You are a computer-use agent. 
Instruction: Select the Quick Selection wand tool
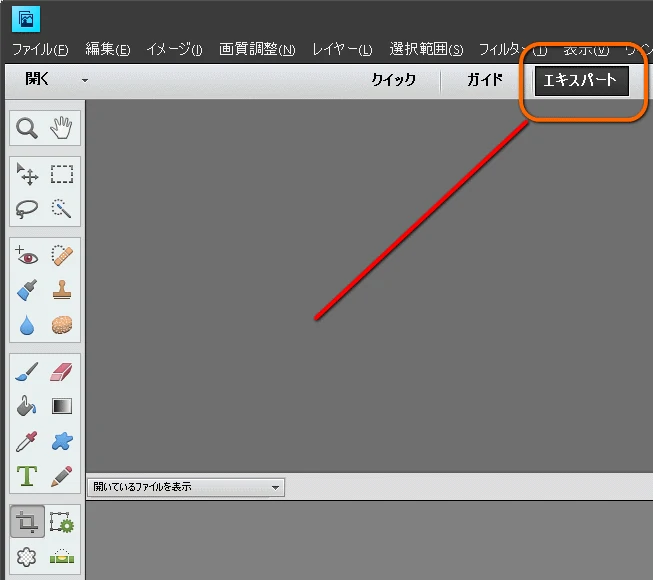coord(61,208)
